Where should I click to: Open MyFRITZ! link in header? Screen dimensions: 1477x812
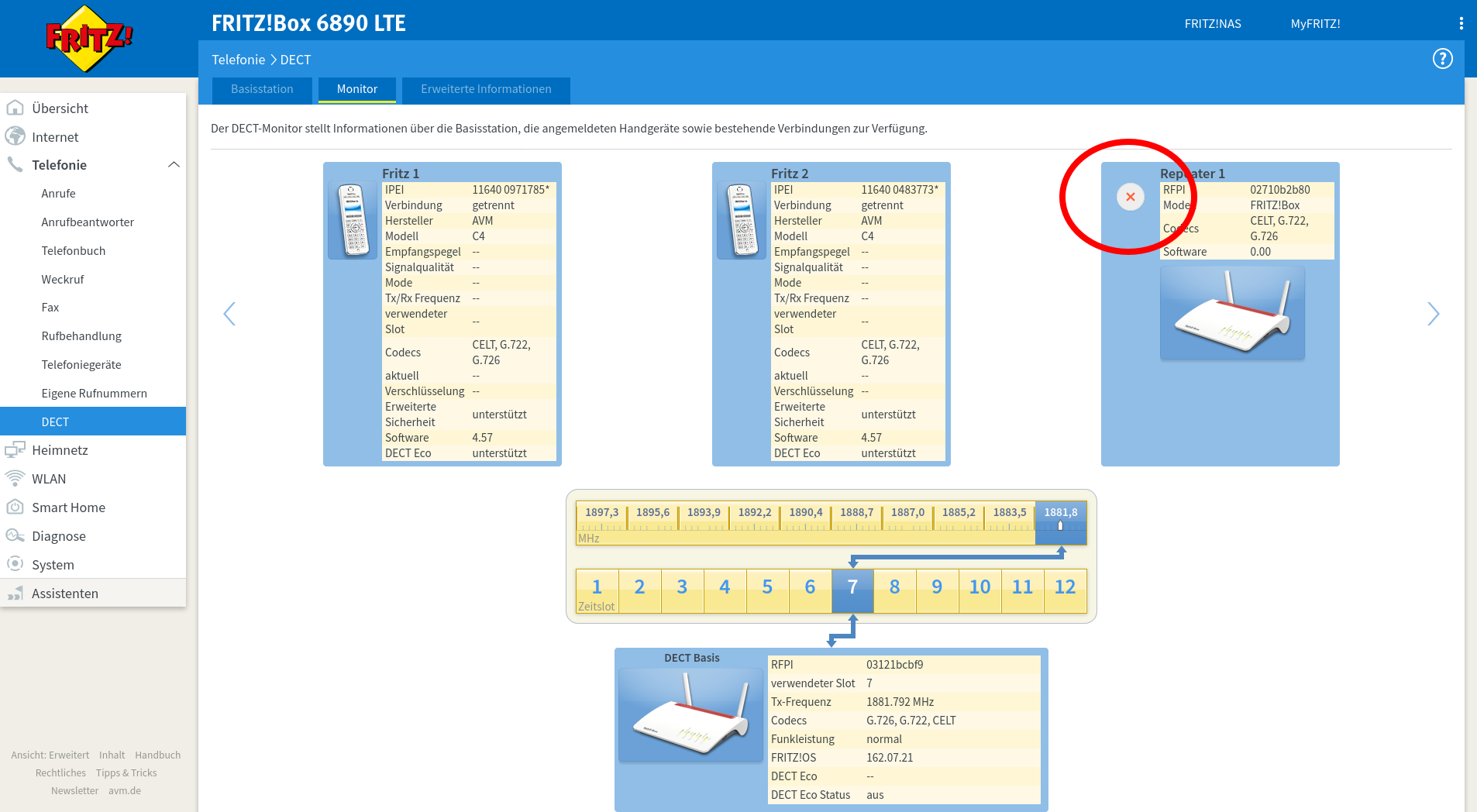1315,24
